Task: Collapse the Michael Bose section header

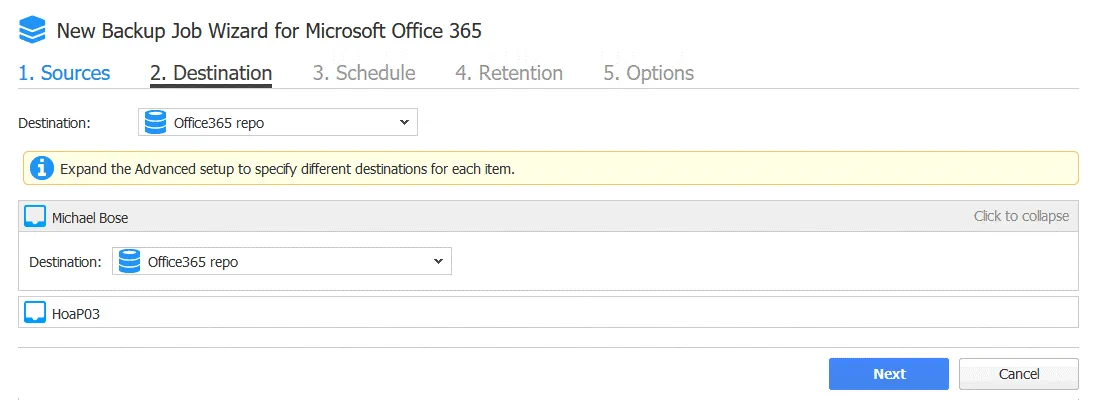Action: pos(548,216)
